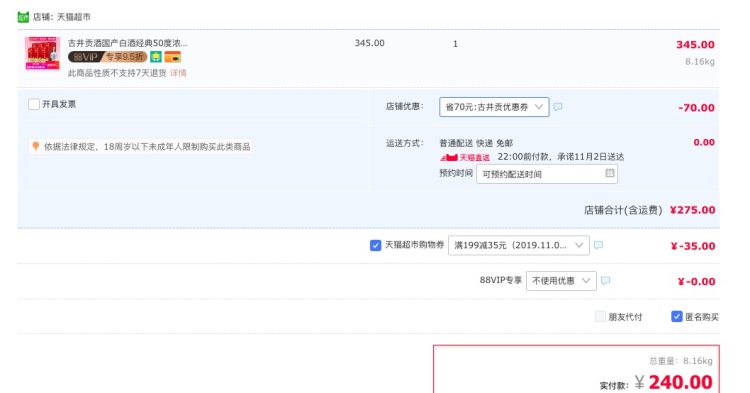Click the 22:00前付款 delivery promise text

(561, 157)
